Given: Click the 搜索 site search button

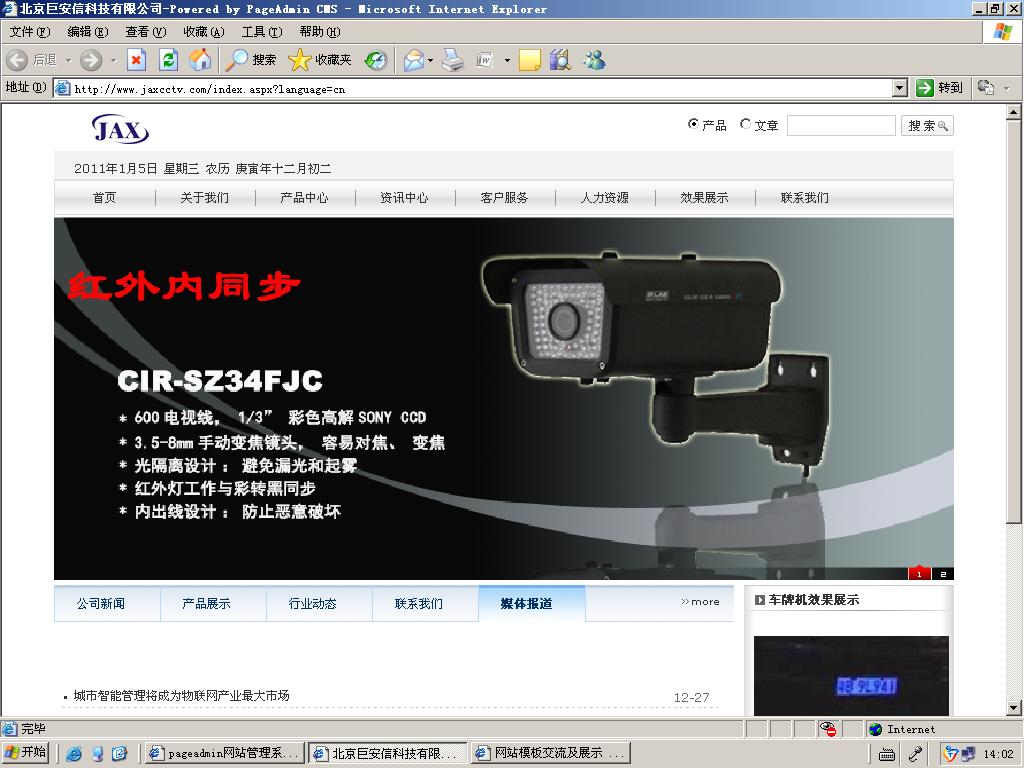Looking at the screenshot, I should (x=927, y=125).
